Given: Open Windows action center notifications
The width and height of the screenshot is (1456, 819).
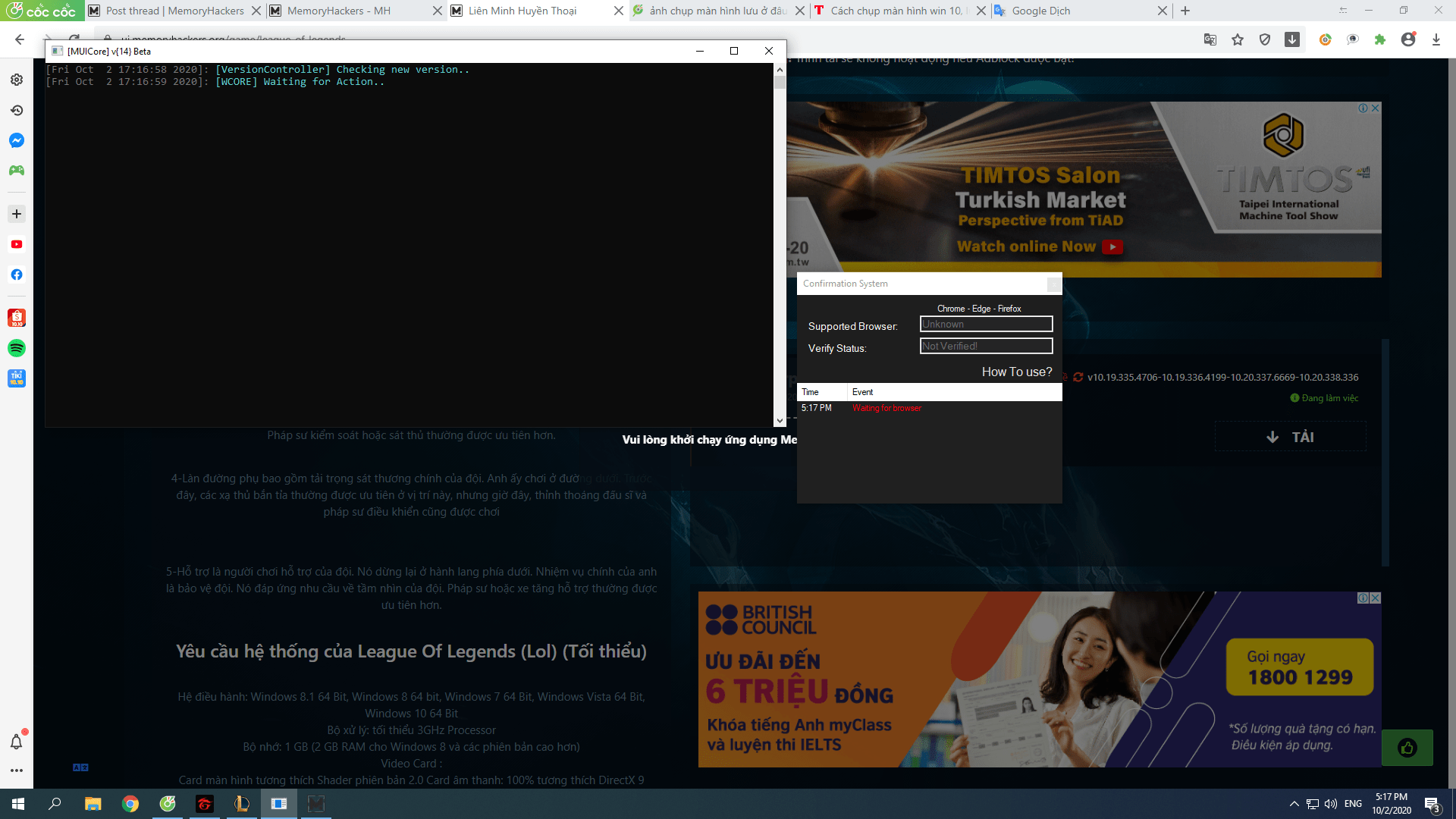Looking at the screenshot, I should click(x=1432, y=804).
